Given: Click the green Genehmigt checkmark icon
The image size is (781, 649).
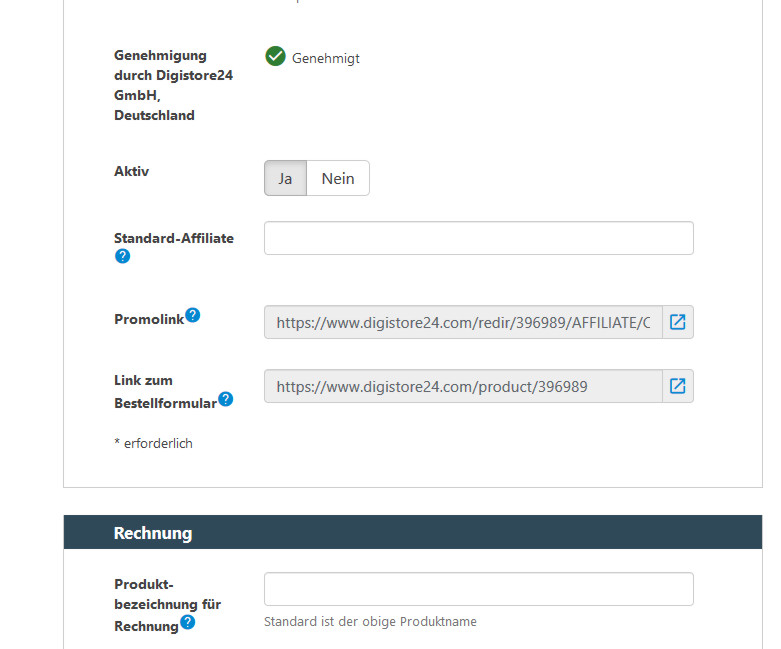Looking at the screenshot, I should pyautogui.click(x=275, y=57).
